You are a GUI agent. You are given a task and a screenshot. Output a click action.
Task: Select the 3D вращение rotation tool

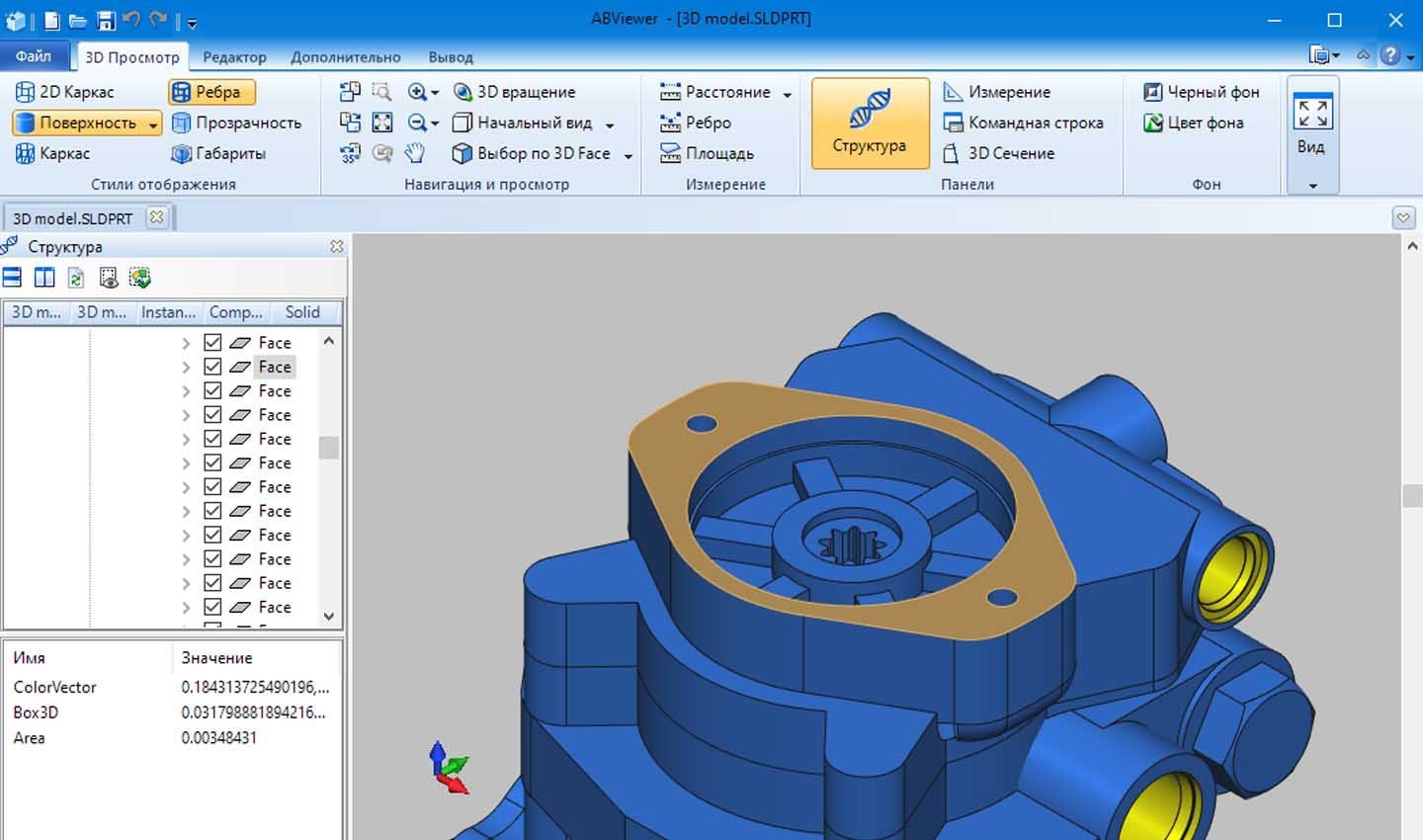tap(514, 92)
